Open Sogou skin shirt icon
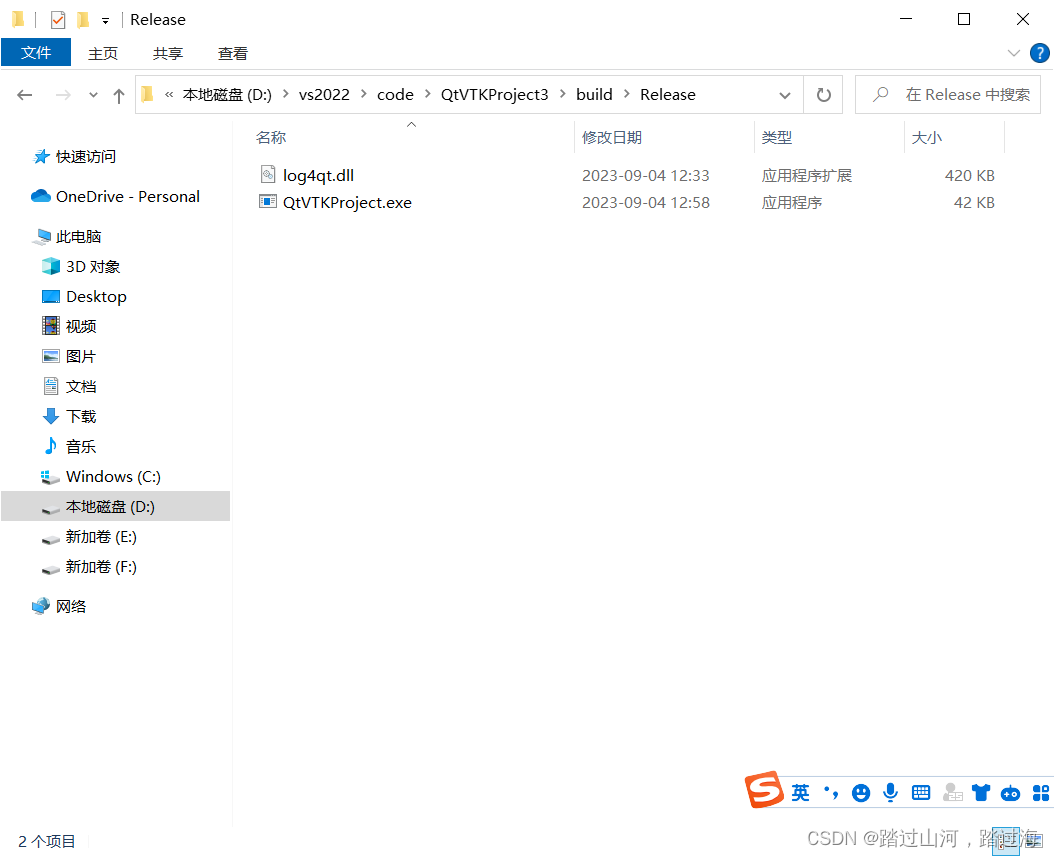Image resolution: width=1054 pixels, height=857 pixels. tap(981, 793)
